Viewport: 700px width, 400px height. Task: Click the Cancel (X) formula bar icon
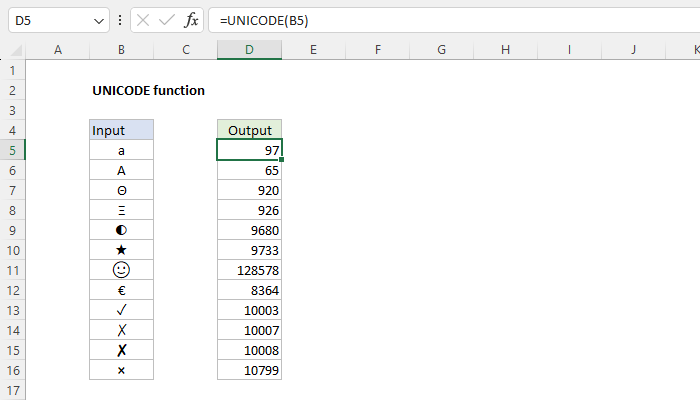(x=143, y=20)
